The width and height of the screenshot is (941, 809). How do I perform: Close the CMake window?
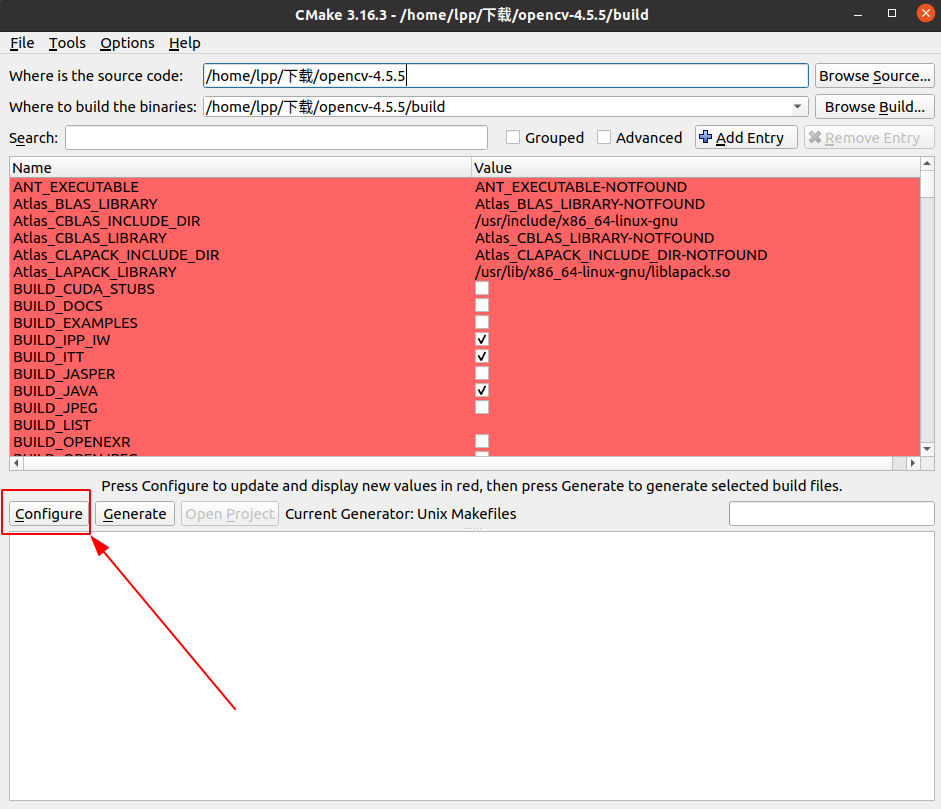tap(926, 13)
